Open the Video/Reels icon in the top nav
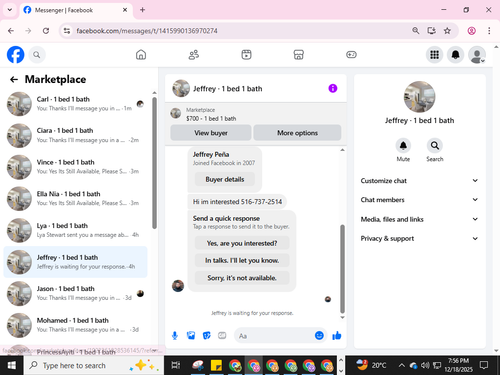 click(246, 55)
